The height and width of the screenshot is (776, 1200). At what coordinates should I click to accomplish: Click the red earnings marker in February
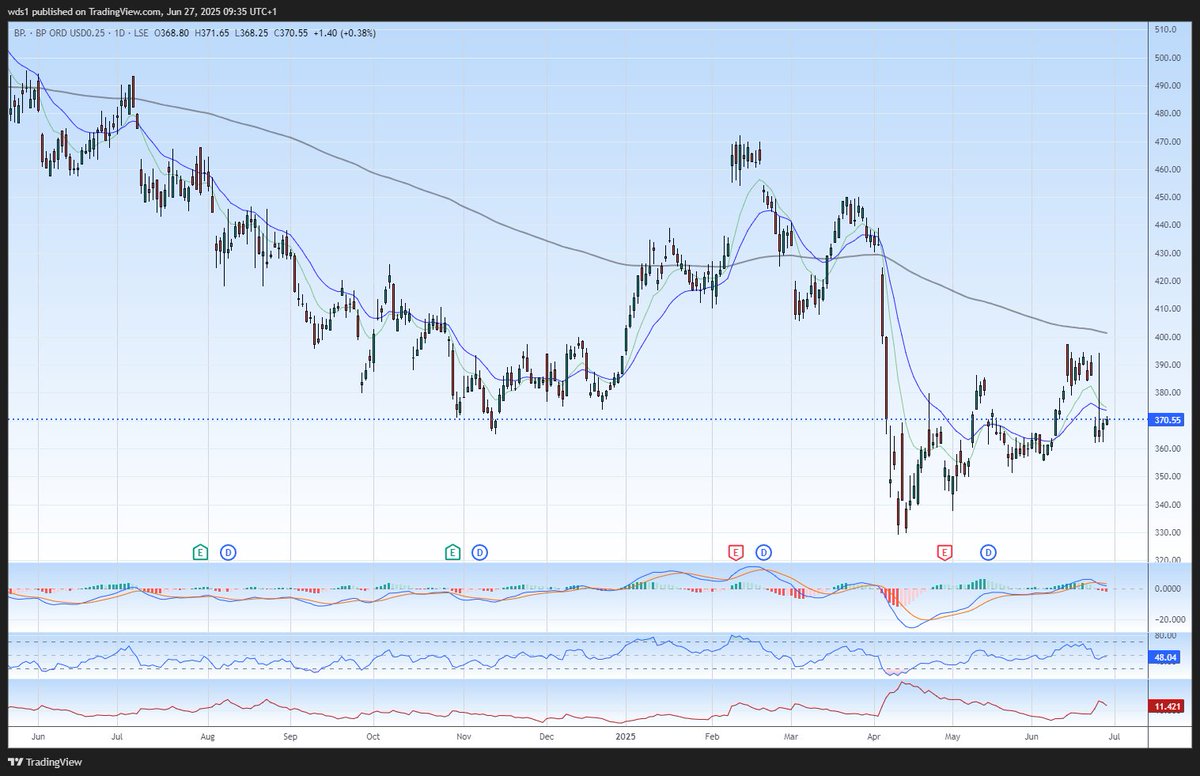[x=735, y=551]
